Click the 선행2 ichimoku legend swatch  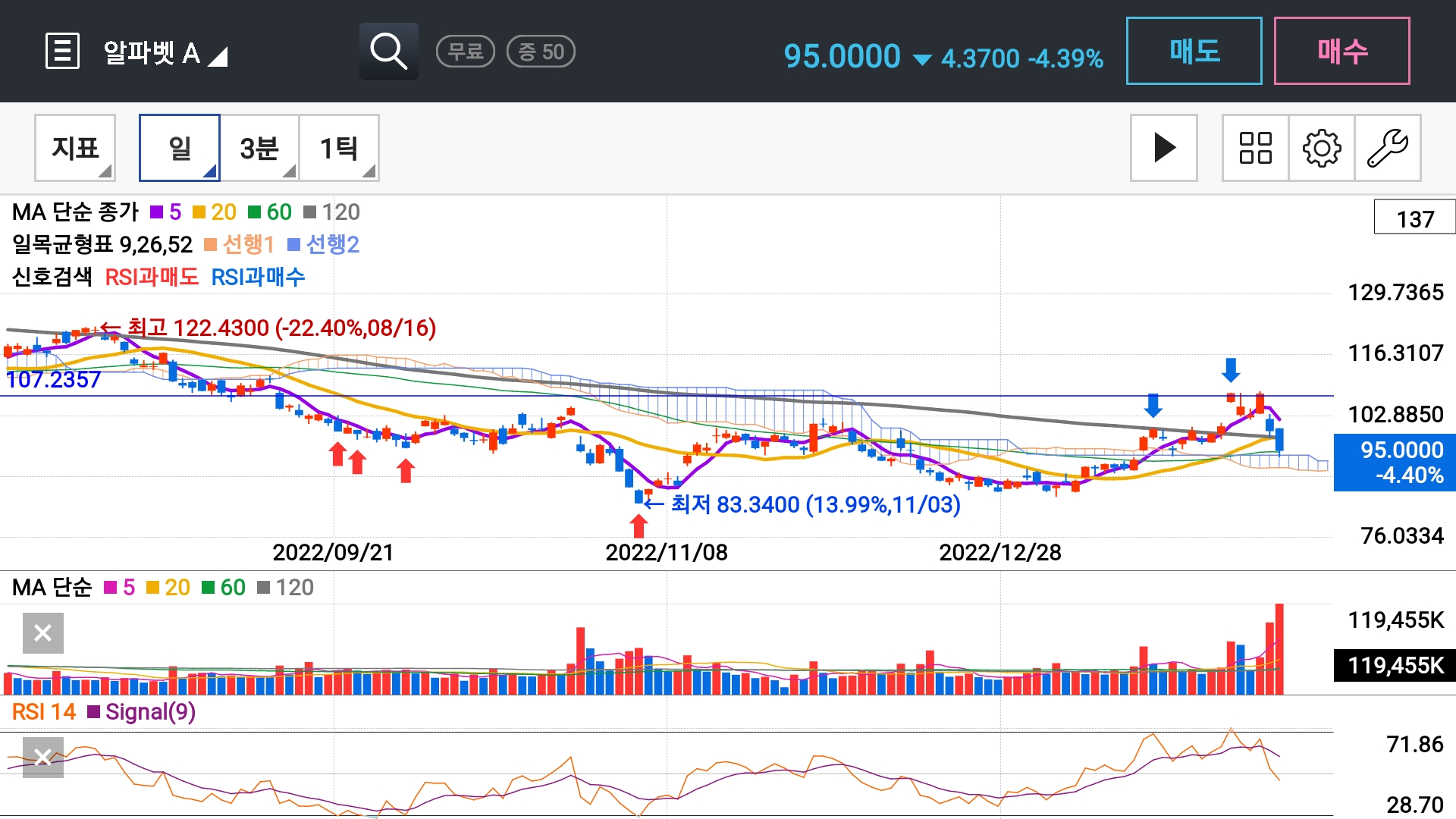pyautogui.click(x=294, y=245)
